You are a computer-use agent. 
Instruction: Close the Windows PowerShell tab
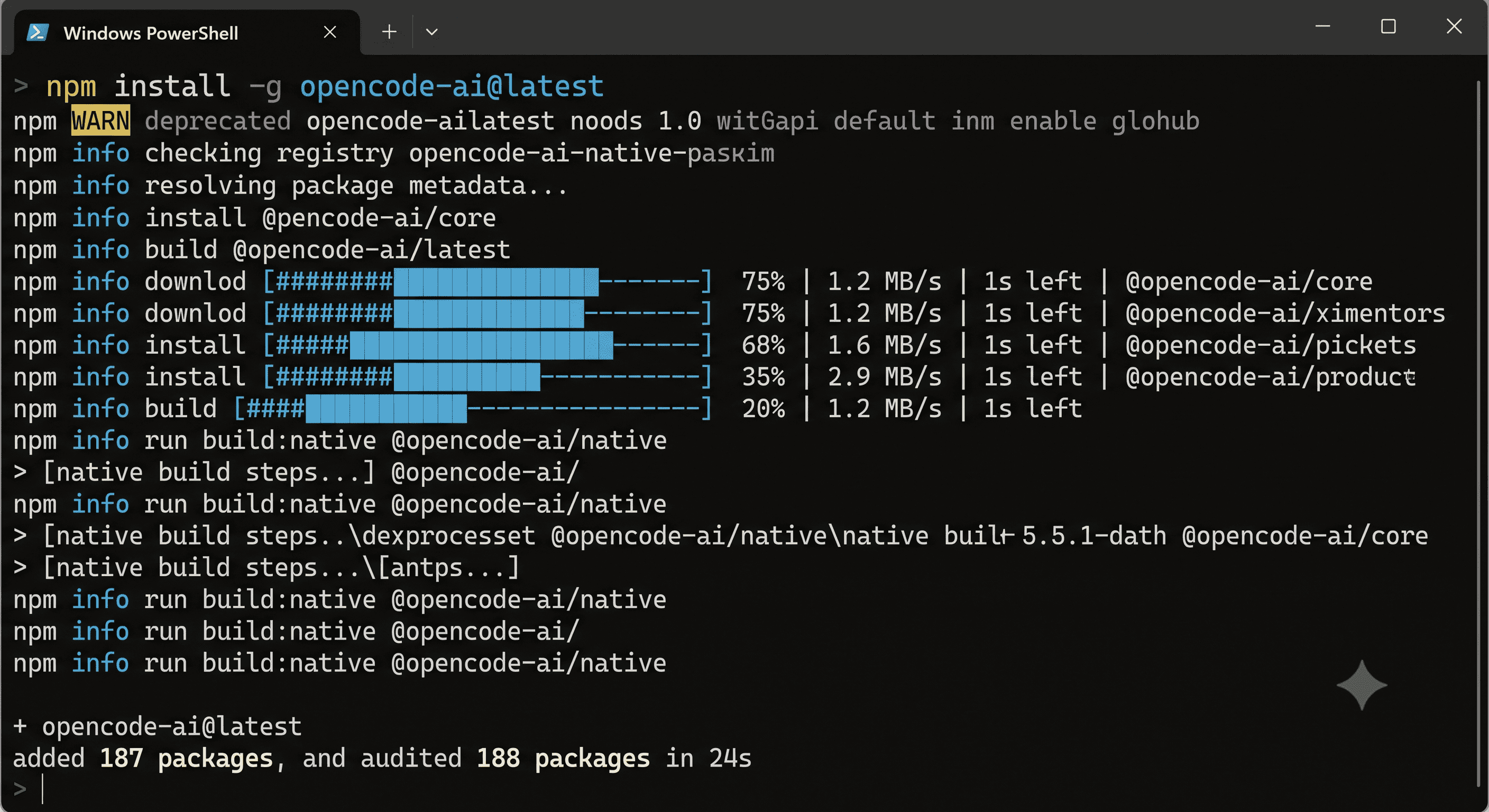330,32
